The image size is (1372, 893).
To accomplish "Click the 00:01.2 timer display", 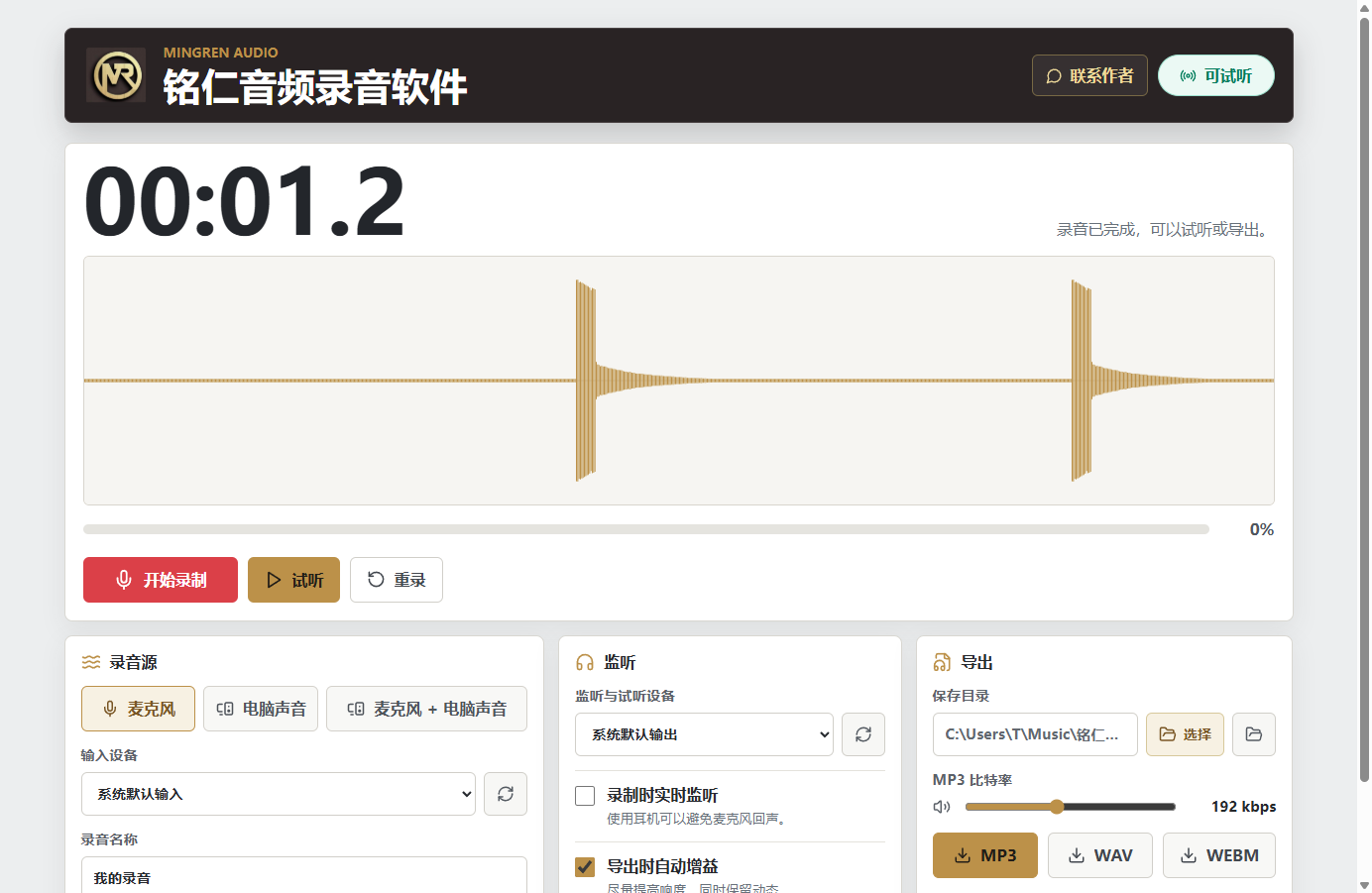I will coord(245,203).
